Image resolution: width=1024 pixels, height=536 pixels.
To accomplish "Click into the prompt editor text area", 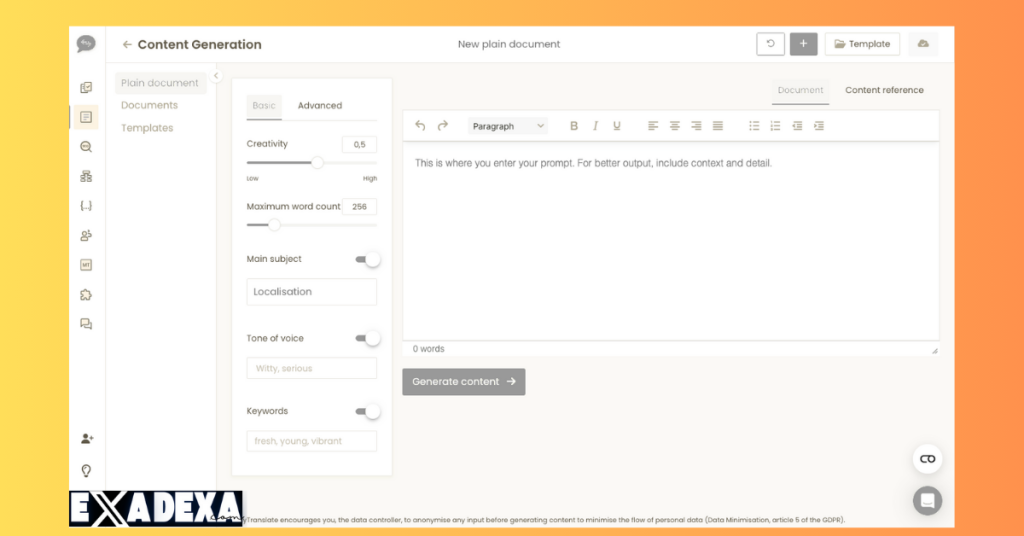I will 671,242.
